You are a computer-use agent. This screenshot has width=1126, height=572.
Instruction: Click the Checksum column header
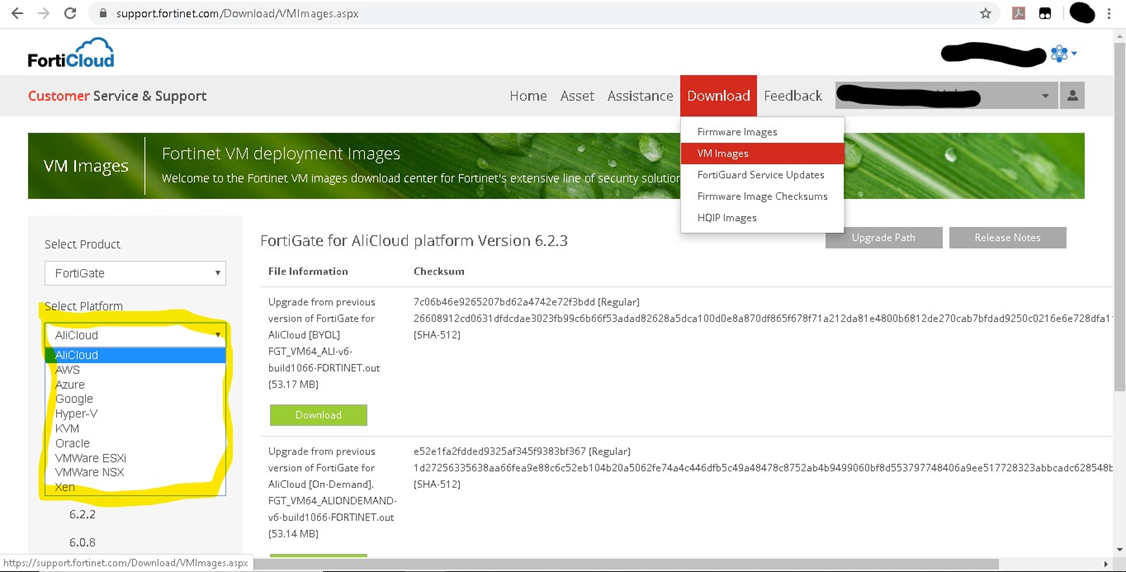pos(439,271)
